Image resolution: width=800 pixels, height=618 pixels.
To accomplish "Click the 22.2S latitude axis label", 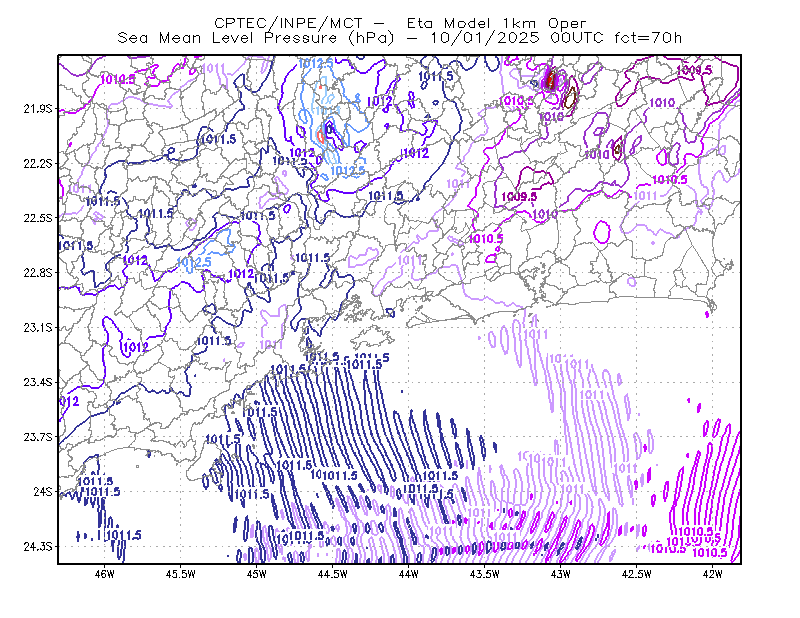I will 38,163.
